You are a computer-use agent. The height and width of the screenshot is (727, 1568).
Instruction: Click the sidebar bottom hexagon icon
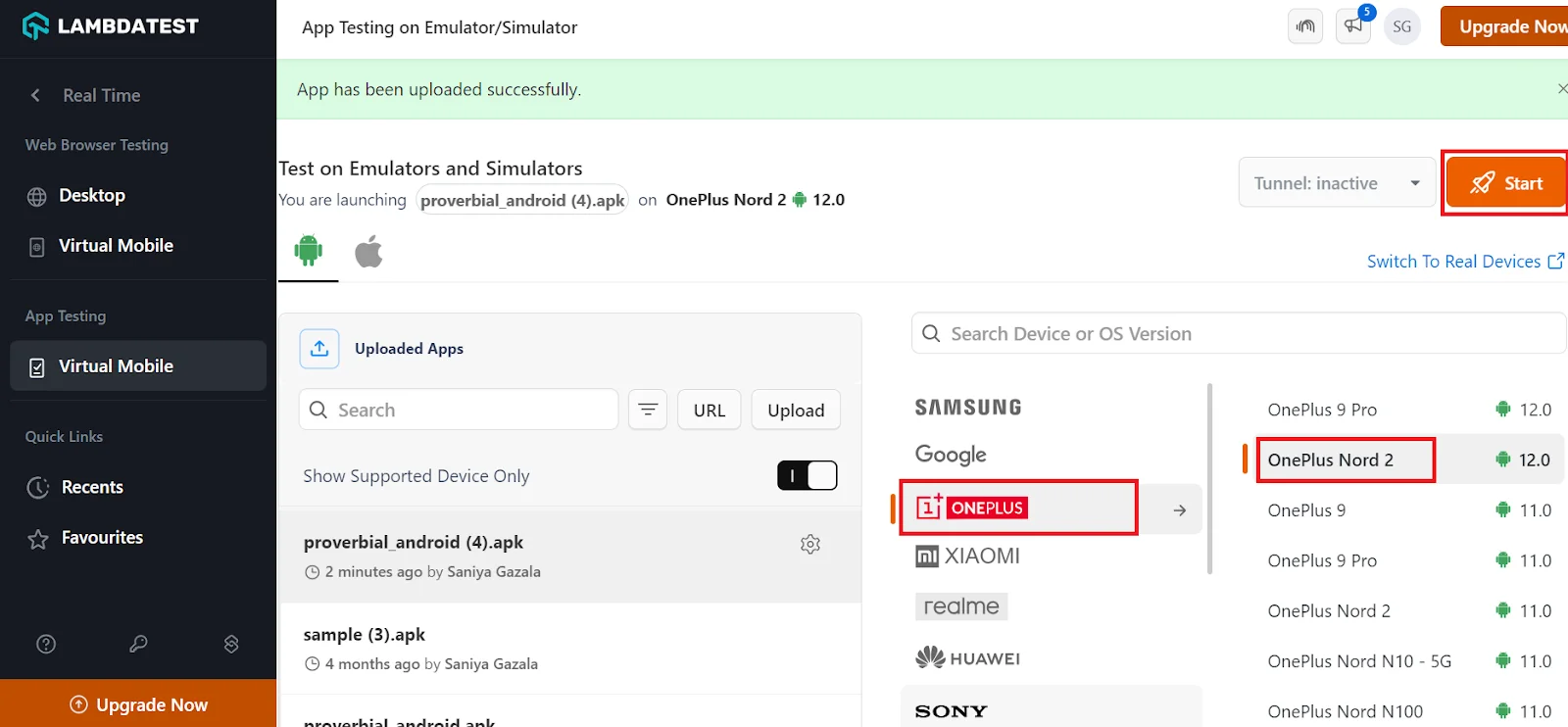[x=231, y=644]
